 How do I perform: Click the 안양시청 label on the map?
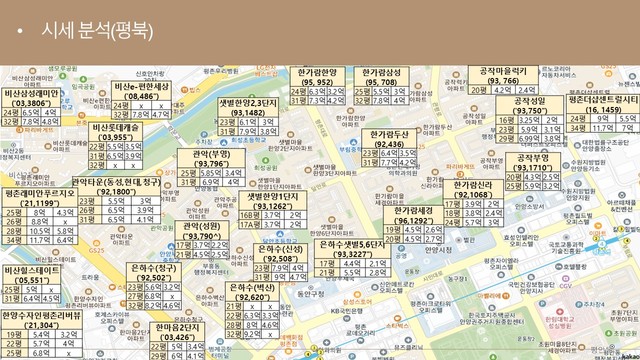pyautogui.click(x=439, y=250)
